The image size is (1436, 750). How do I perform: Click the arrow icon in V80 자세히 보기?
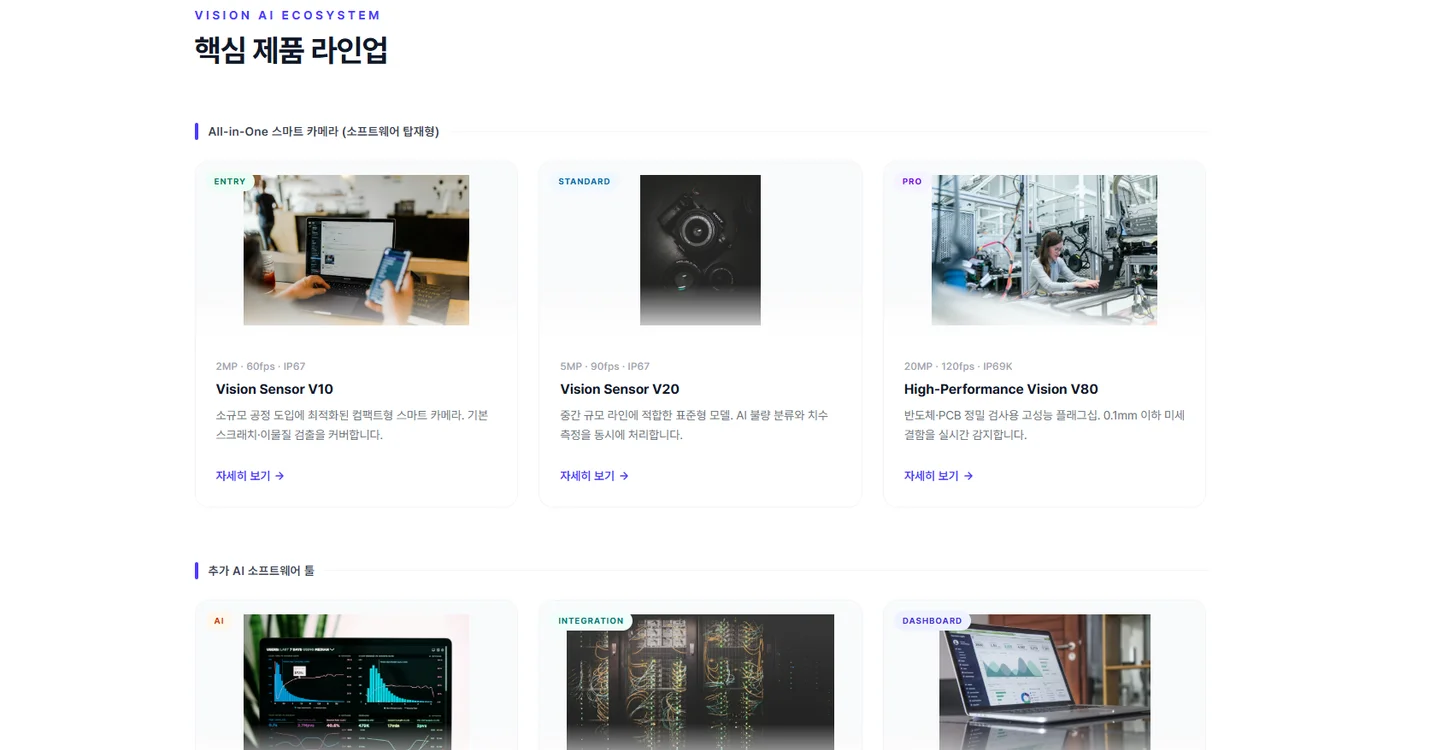click(x=968, y=476)
